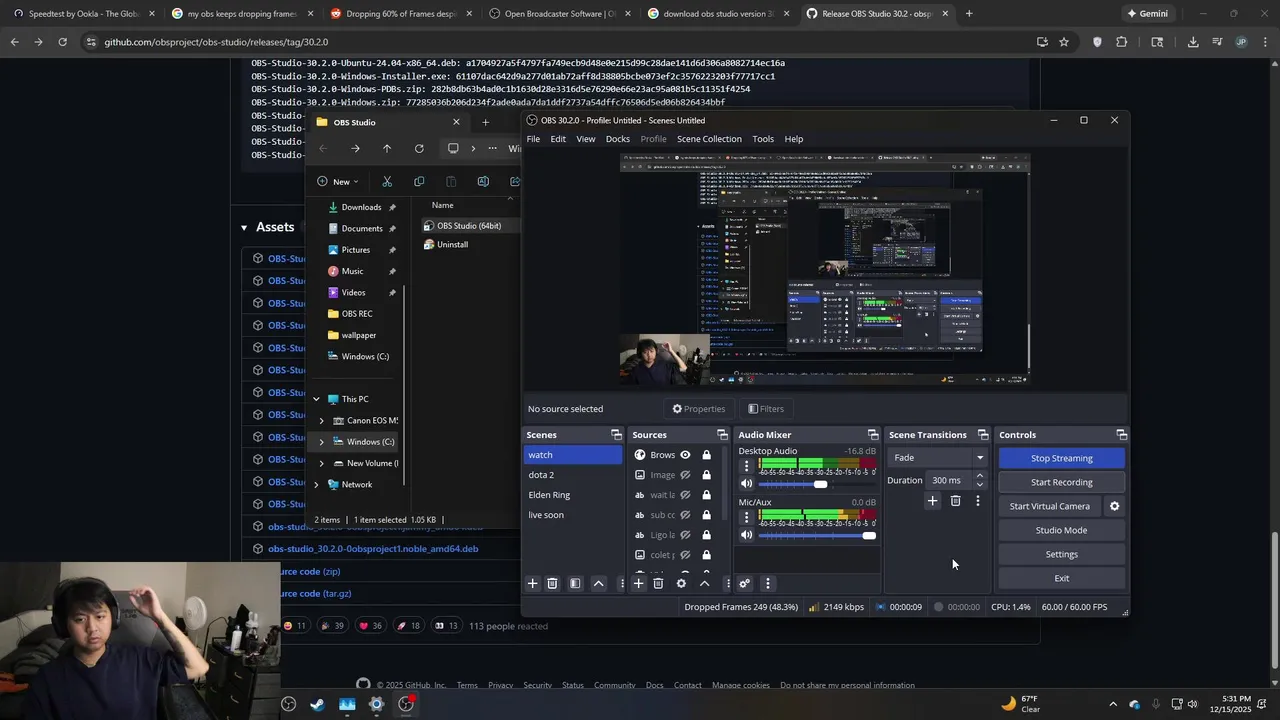
Task: Select the 'dota 2' scene
Action: pos(572,475)
